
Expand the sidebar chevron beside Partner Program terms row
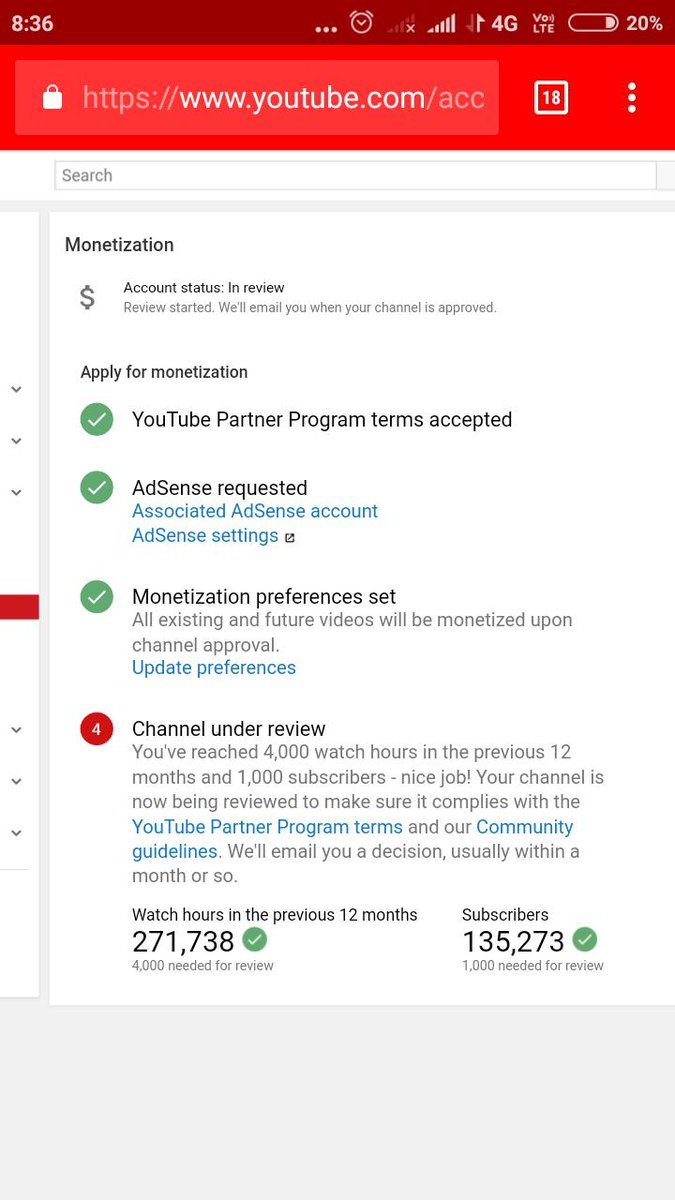click(16, 440)
